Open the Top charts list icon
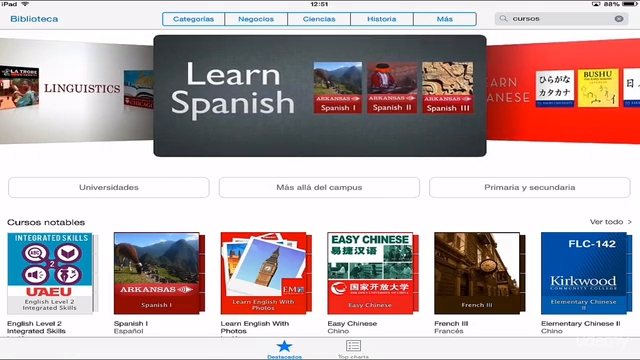640x360 pixels. [x=353, y=346]
